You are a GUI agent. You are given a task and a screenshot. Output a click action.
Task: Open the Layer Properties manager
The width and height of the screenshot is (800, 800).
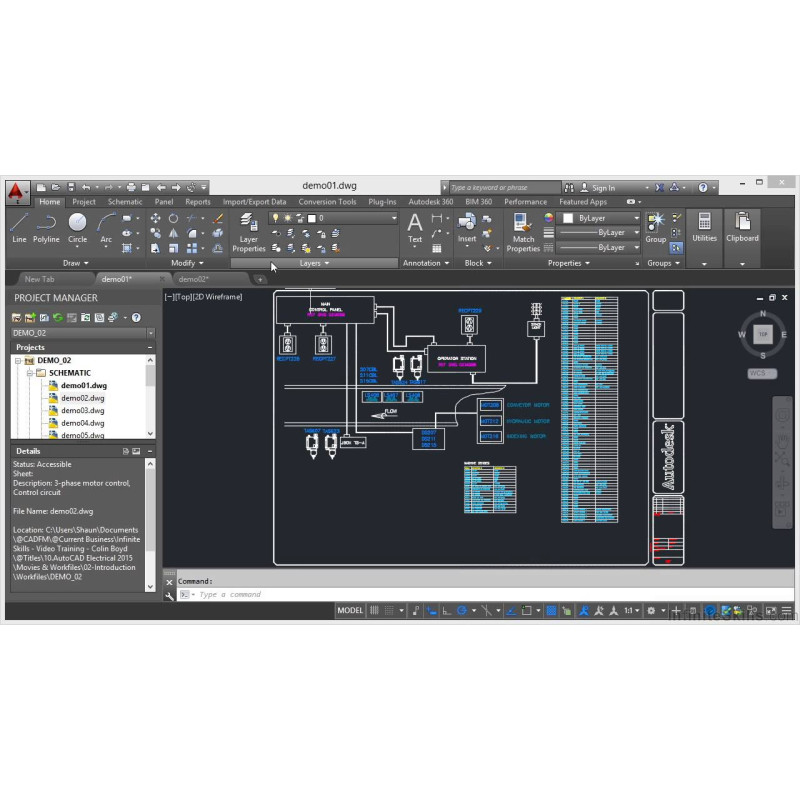(x=249, y=230)
